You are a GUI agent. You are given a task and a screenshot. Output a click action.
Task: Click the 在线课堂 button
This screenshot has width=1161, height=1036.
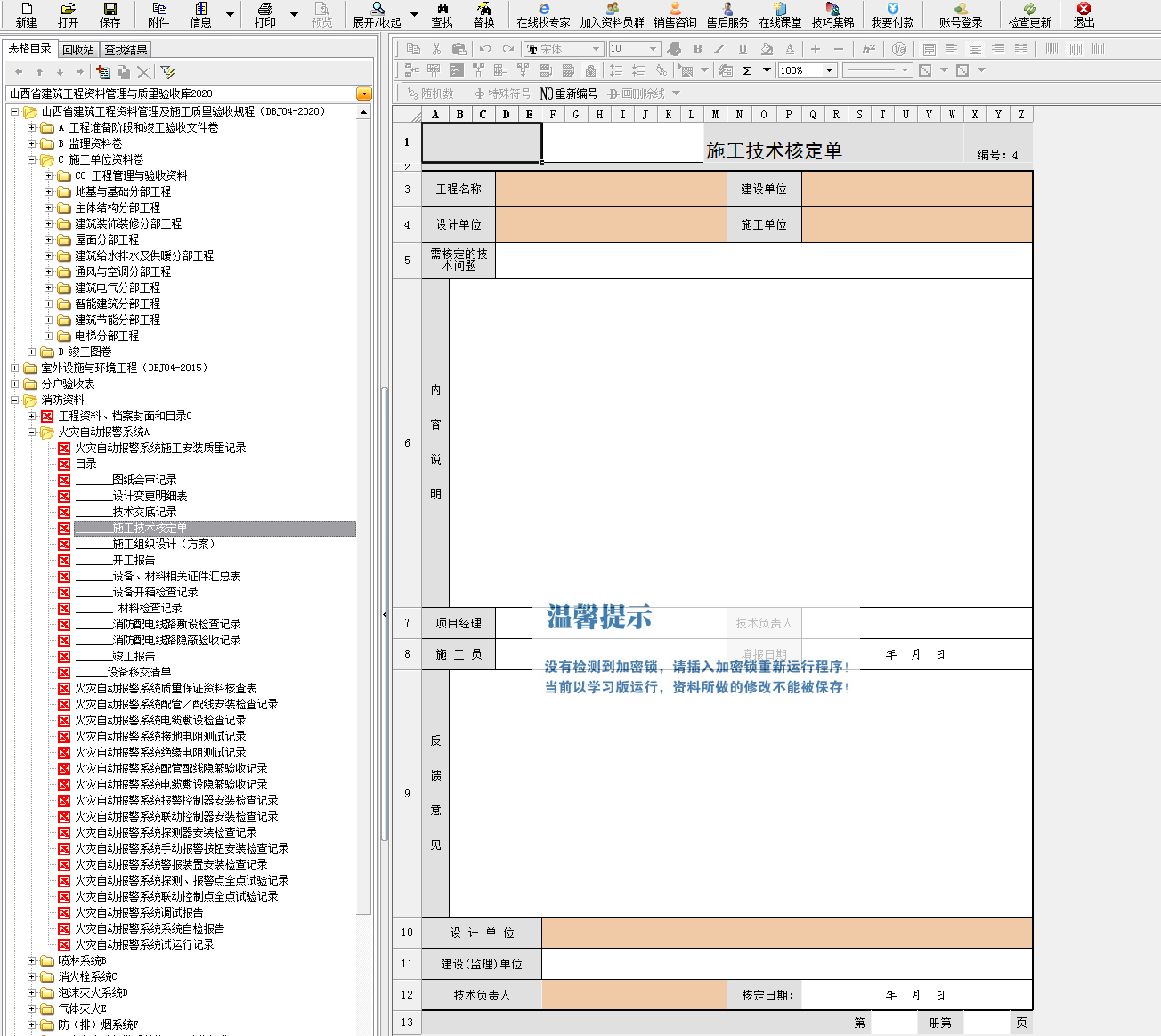780,14
